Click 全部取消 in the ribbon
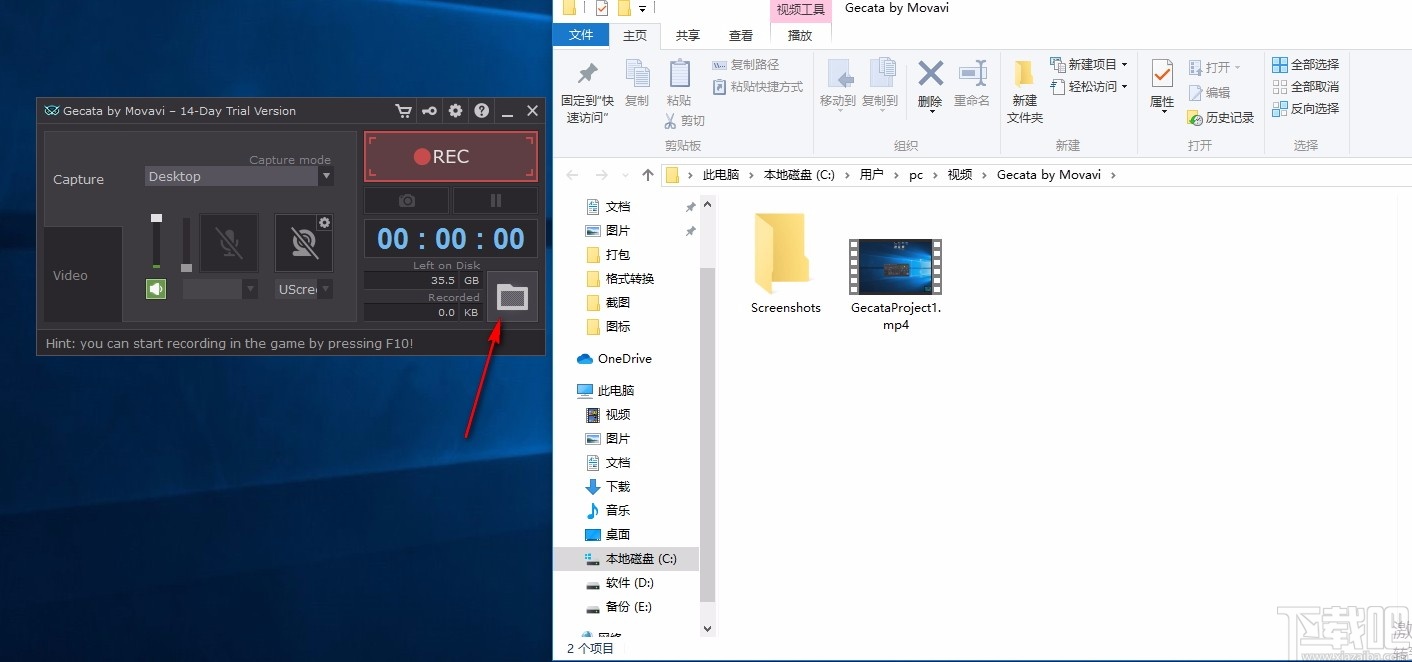Viewport: 1412px width, 662px height. pos(1305,86)
